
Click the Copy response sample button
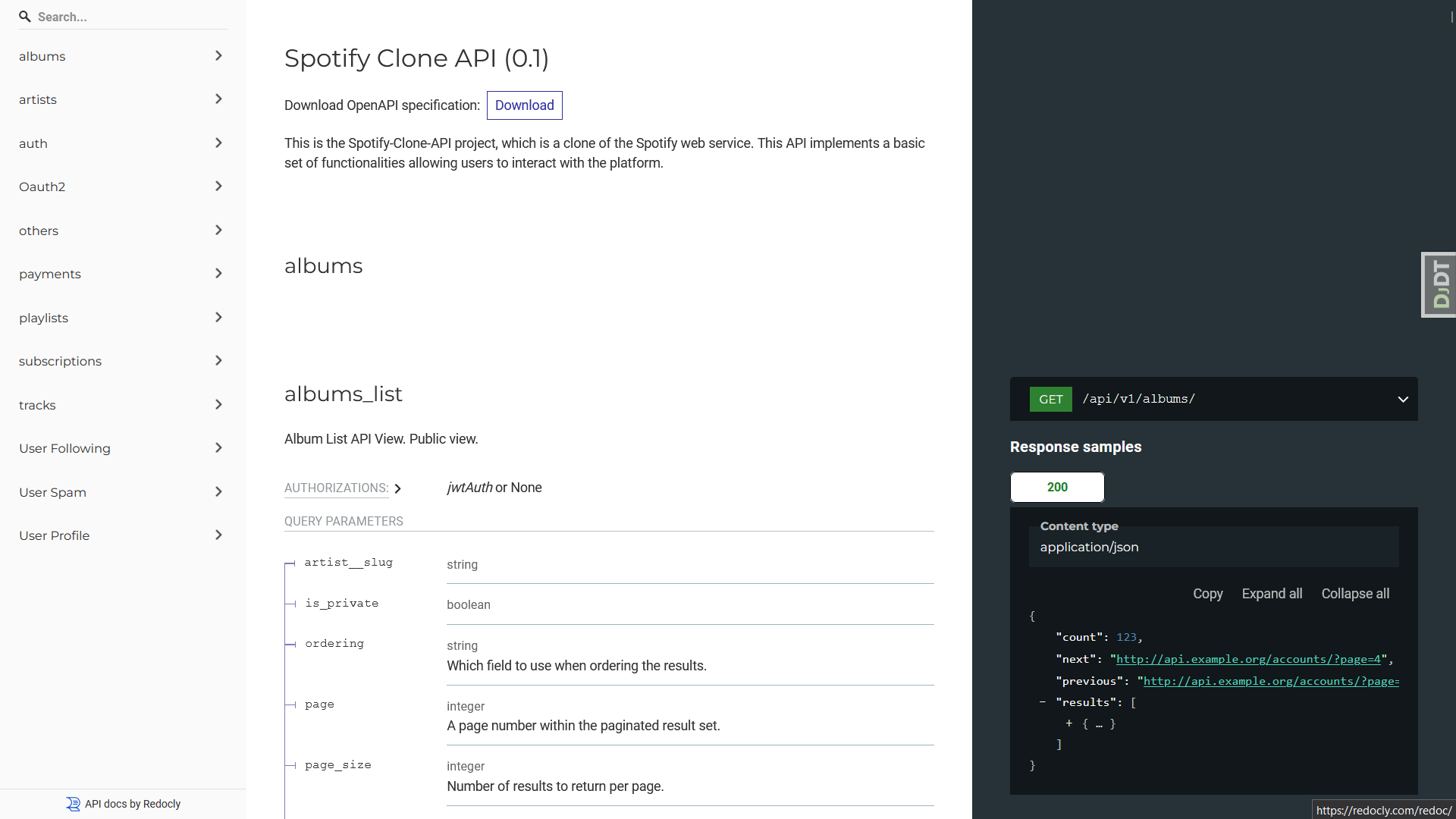pos(1207,594)
